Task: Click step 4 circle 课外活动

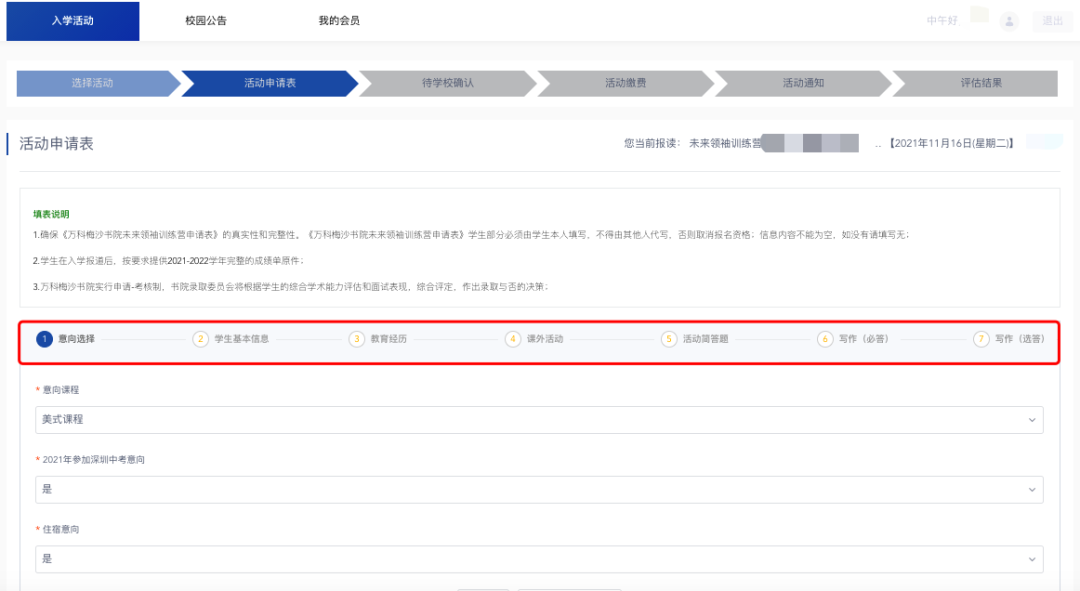Action: pyautogui.click(x=513, y=339)
